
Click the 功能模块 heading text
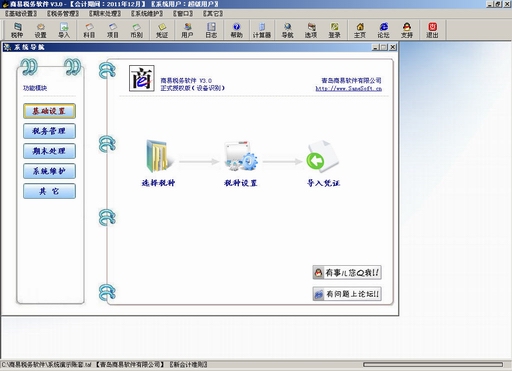pyautogui.click(x=35, y=88)
